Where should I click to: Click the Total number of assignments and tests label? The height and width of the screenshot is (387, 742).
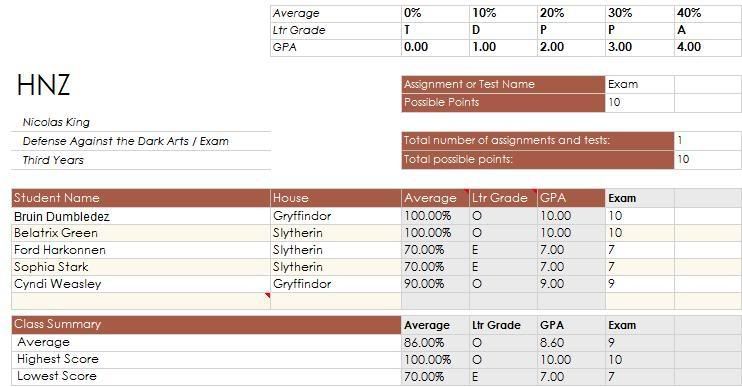538,141
